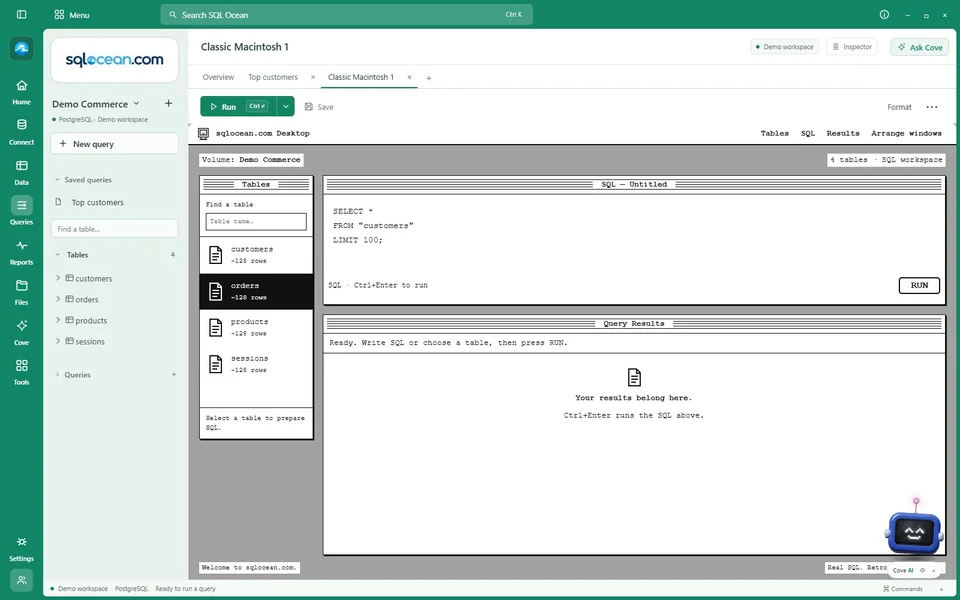This screenshot has width=960, height=600.
Task: Click the Search SQL Ocean field
Action: [x=347, y=15]
